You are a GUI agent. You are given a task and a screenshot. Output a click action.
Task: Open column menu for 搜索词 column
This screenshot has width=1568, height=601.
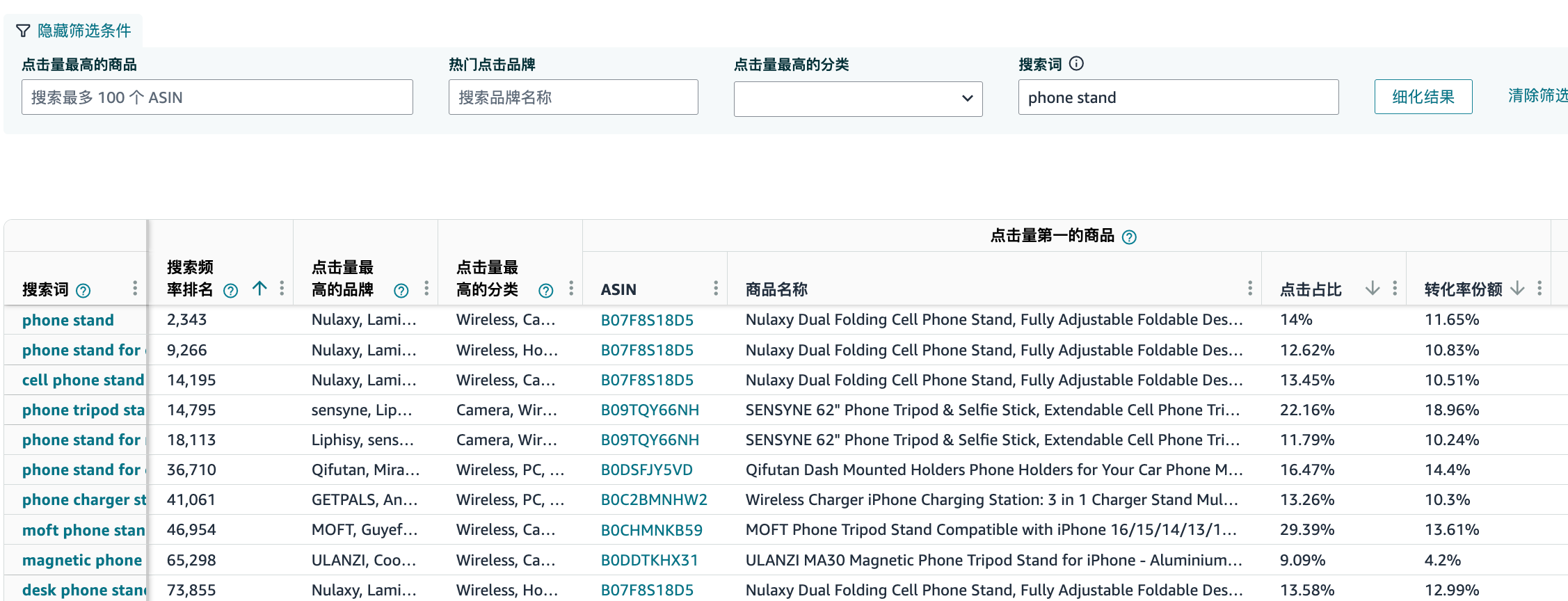[135, 289]
